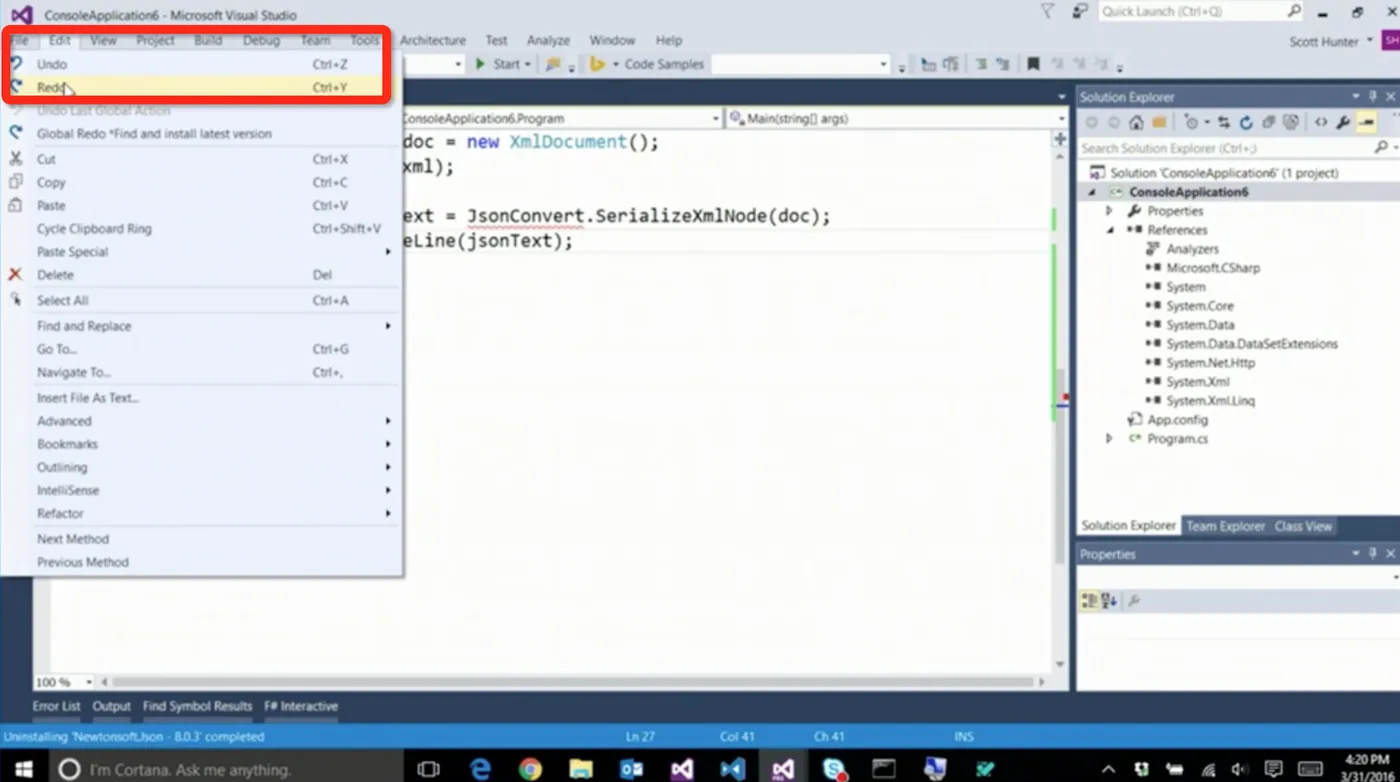This screenshot has height=782, width=1400.
Task: Click View Code icon in Solution Explorer
Action: [x=1321, y=123]
